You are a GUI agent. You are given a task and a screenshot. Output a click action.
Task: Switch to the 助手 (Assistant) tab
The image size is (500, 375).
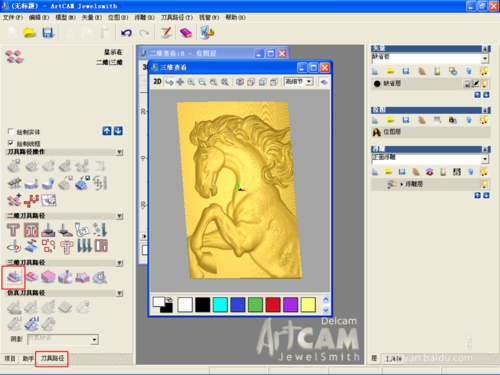(x=28, y=359)
